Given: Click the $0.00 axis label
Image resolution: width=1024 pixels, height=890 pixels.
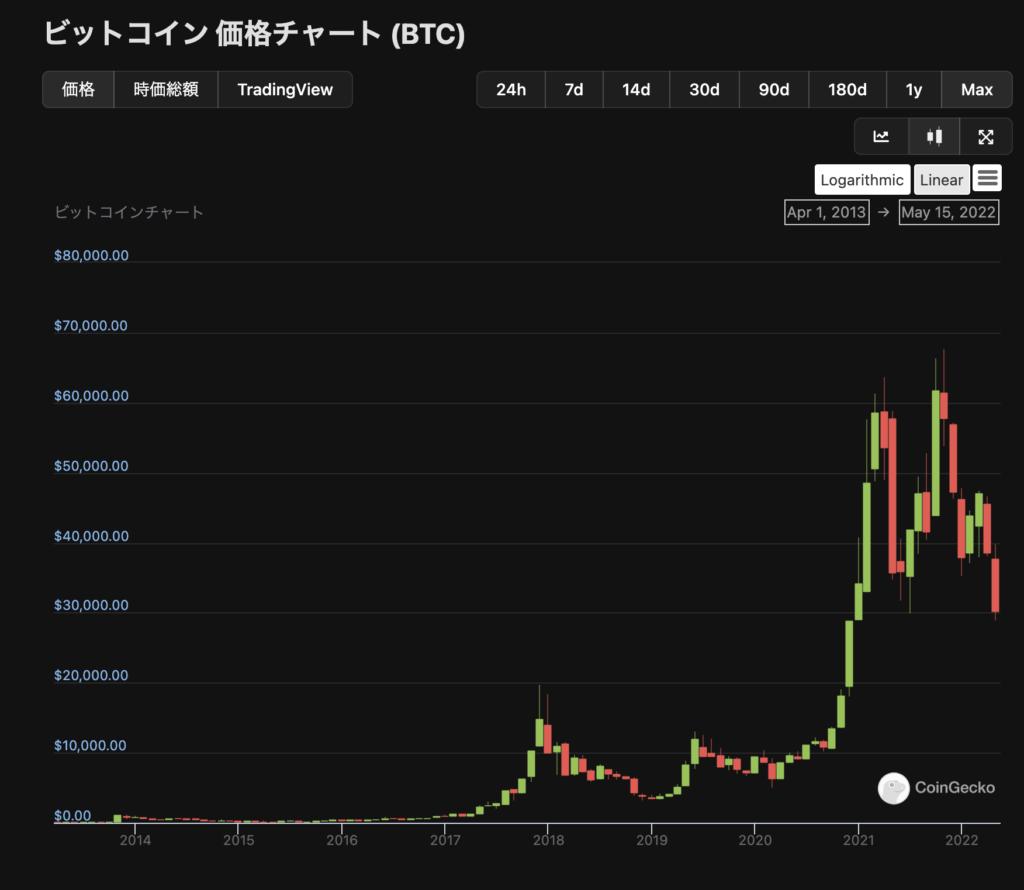Looking at the screenshot, I should click(x=72, y=816).
